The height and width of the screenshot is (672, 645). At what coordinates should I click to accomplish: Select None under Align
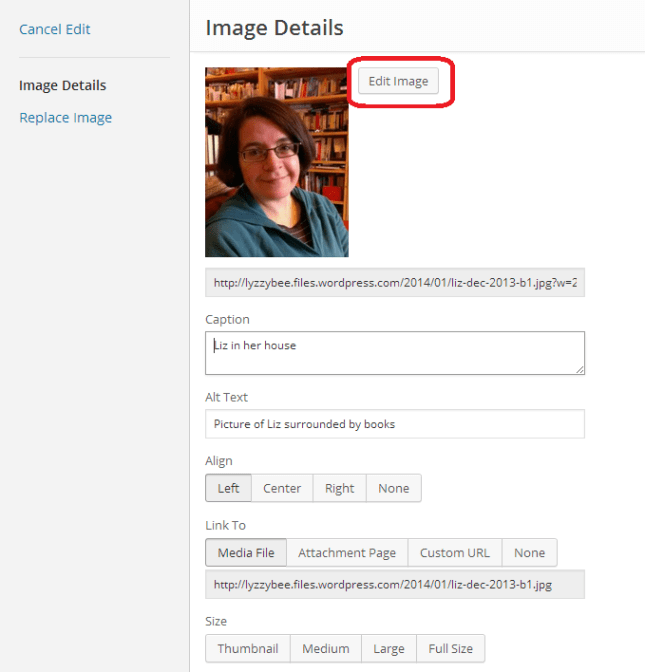pyautogui.click(x=394, y=488)
